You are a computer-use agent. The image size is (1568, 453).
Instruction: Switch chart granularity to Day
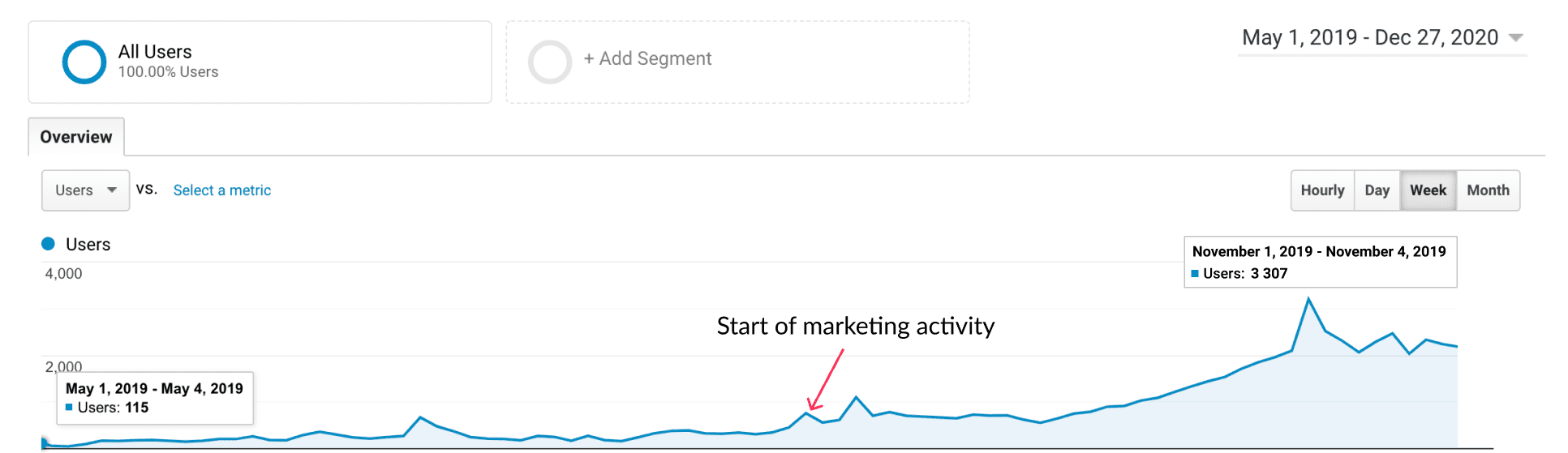(1377, 190)
